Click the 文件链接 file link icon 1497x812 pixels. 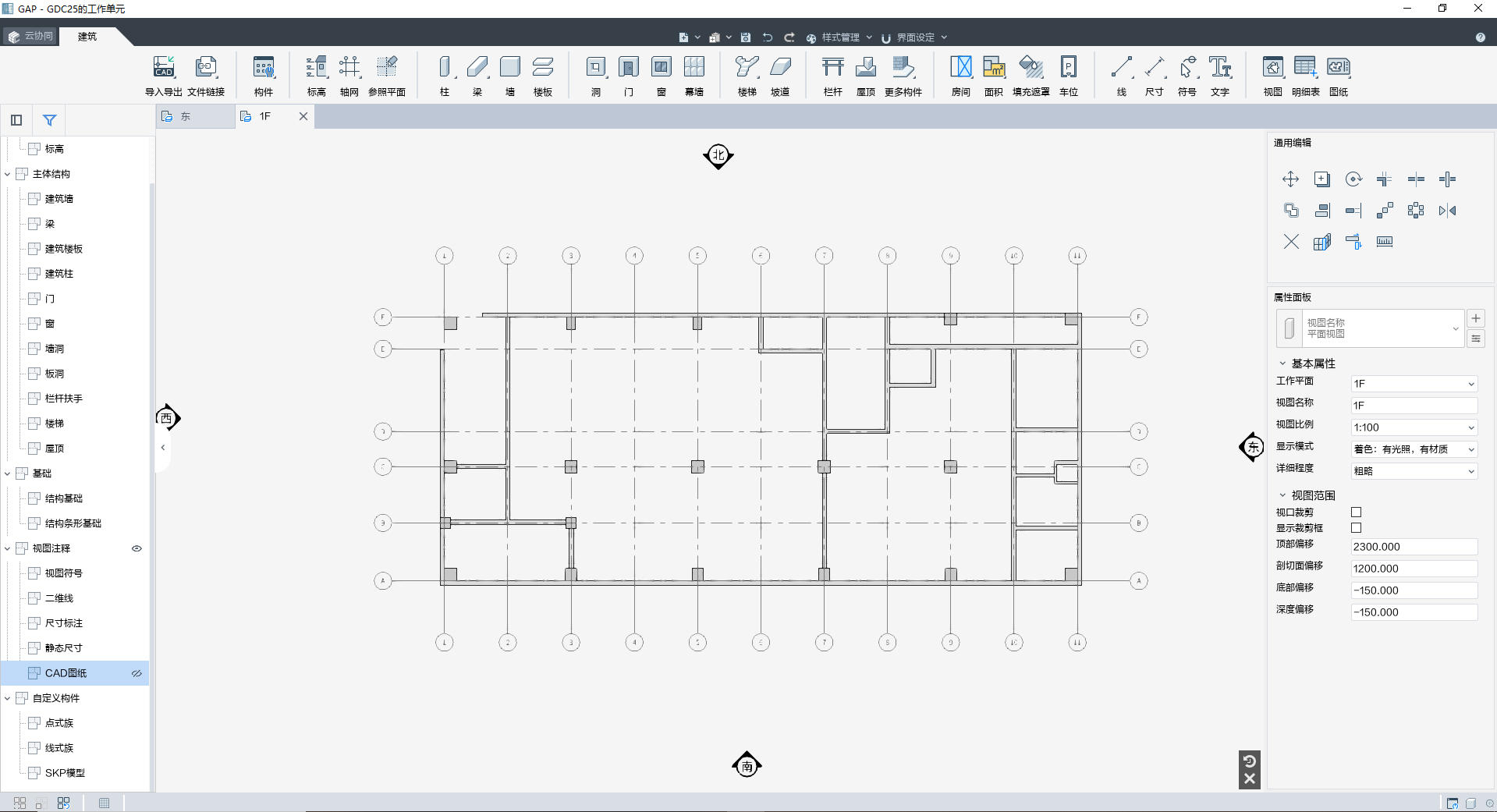pyautogui.click(x=206, y=76)
